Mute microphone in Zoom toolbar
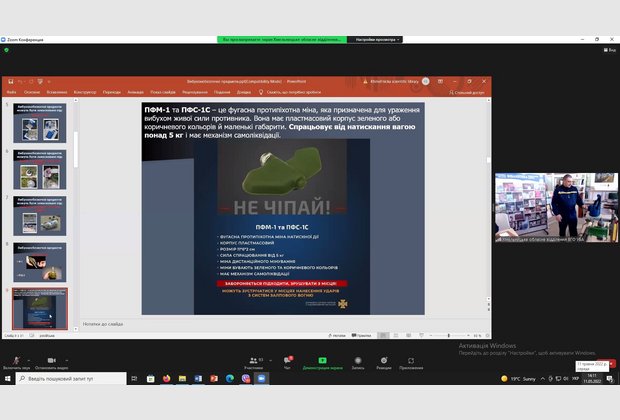 [x=16, y=361]
